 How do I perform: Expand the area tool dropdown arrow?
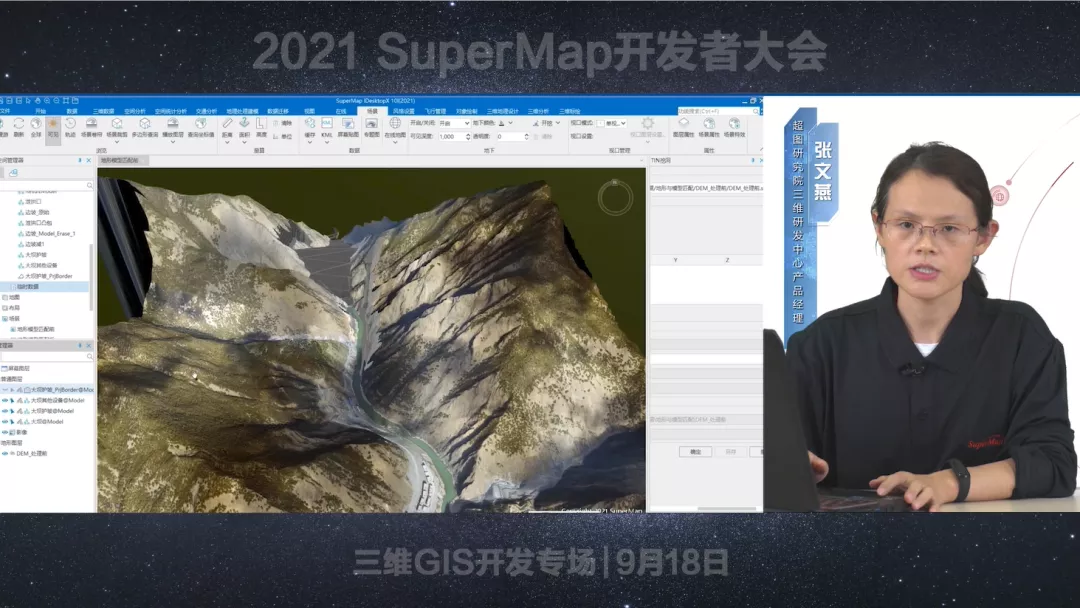244,142
